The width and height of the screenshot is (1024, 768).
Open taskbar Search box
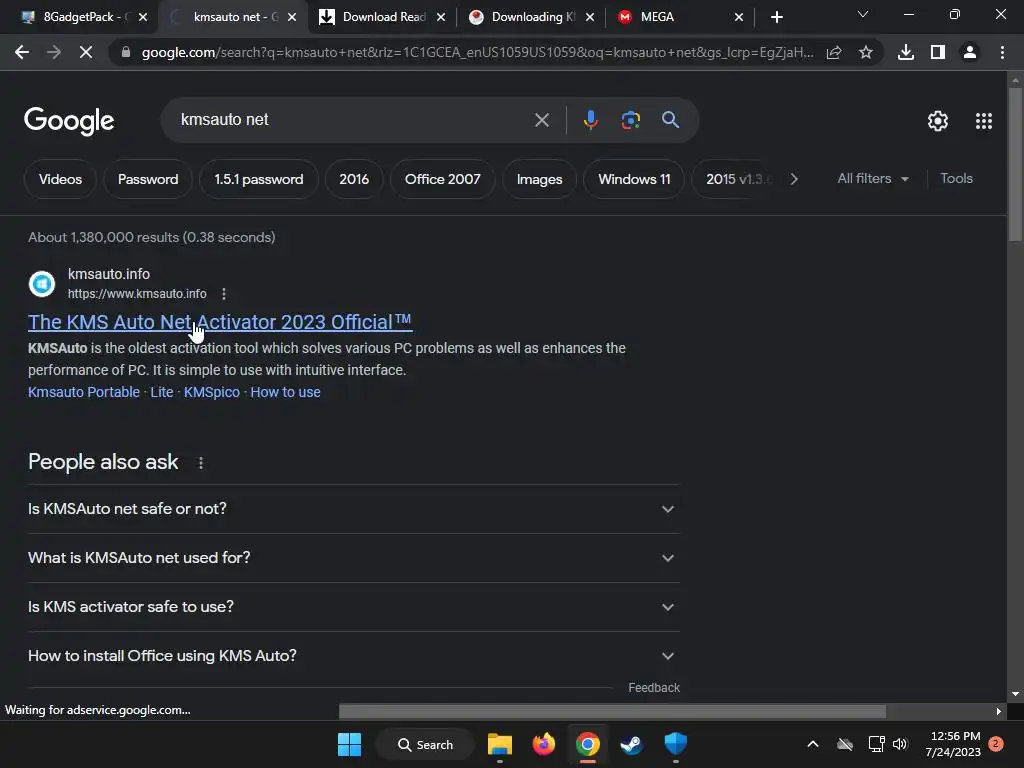(425, 744)
